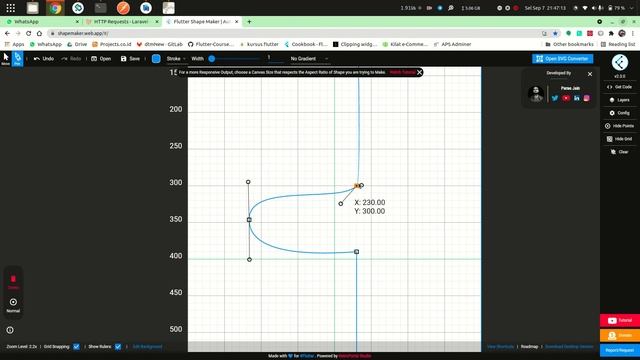This screenshot has height=360, width=640.
Task: Select the anchor point near ruler 400
Action: (356, 251)
